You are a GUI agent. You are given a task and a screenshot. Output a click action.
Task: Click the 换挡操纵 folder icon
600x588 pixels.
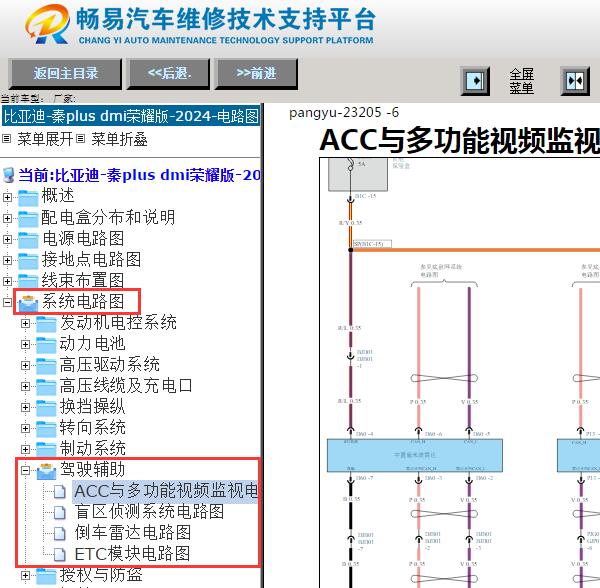(46, 407)
